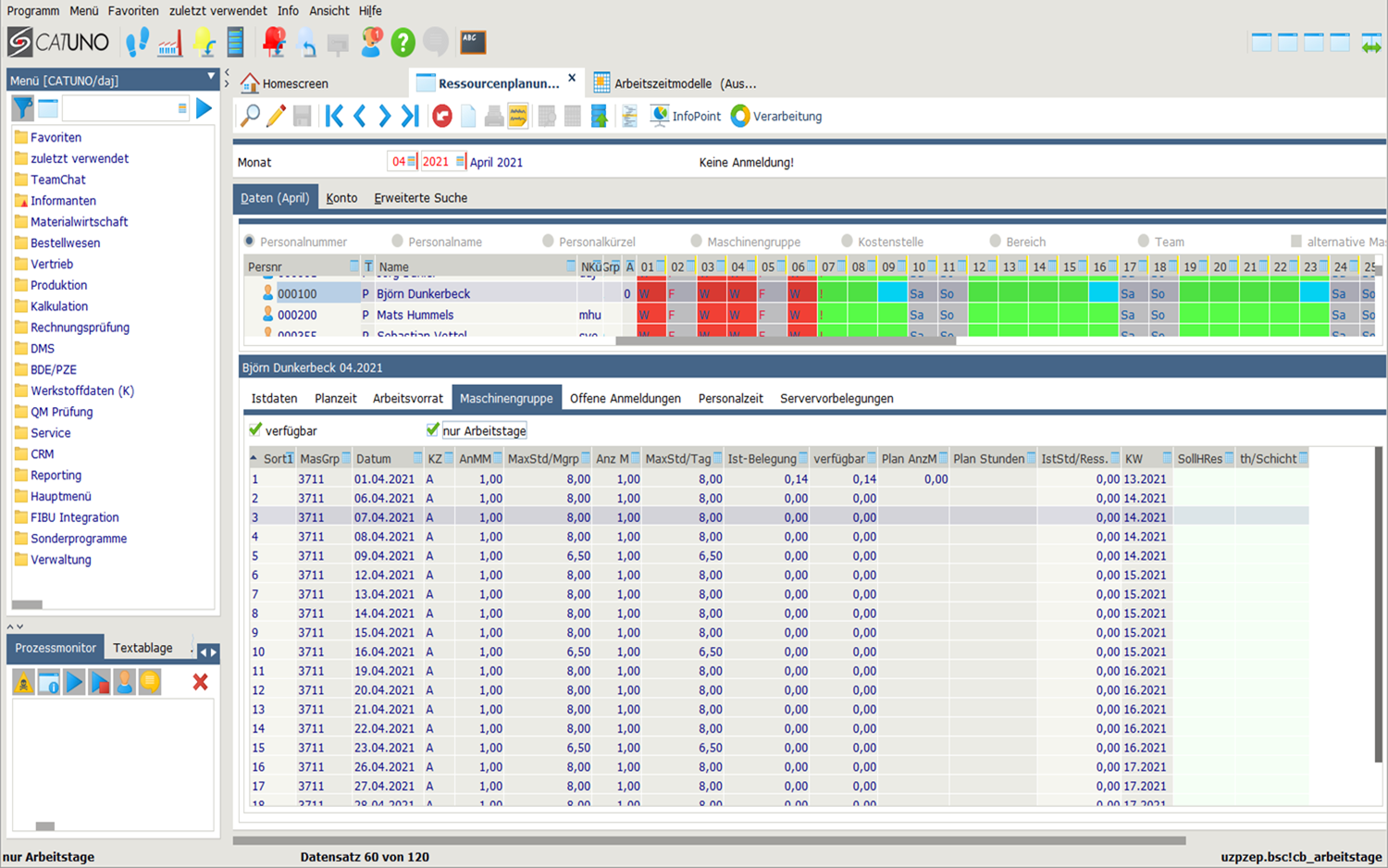The width and height of the screenshot is (1388, 868).
Task: Go to the next record arrow
Action: coord(385,116)
